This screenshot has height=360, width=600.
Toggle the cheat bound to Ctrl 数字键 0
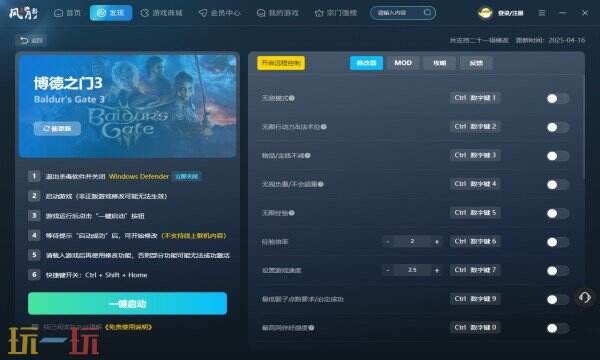coord(558,328)
